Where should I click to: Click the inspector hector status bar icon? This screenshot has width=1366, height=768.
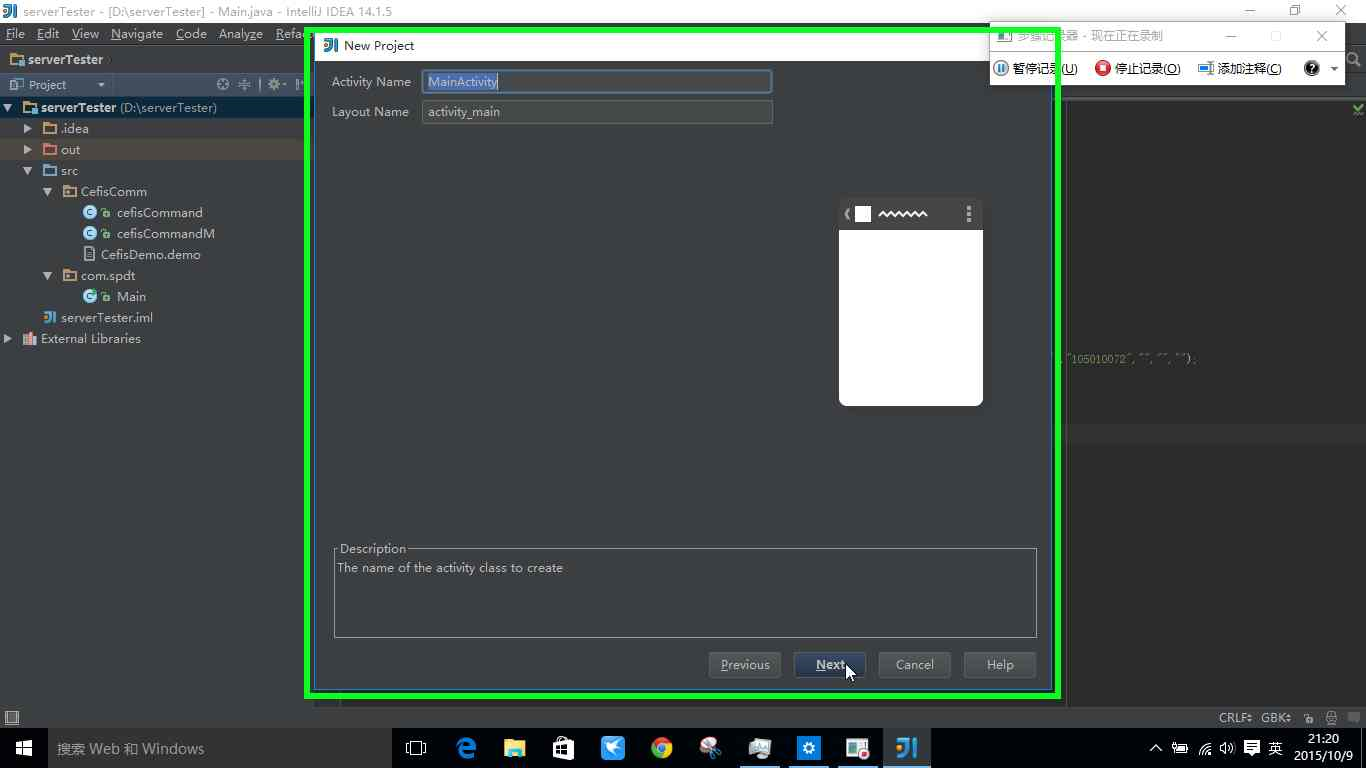coord(1331,718)
